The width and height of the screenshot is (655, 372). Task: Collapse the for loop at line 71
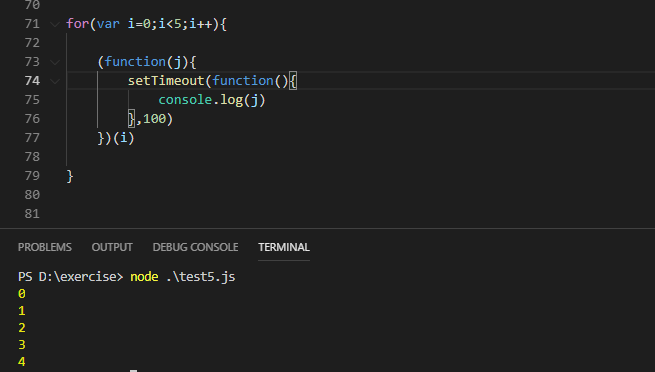pos(55,24)
